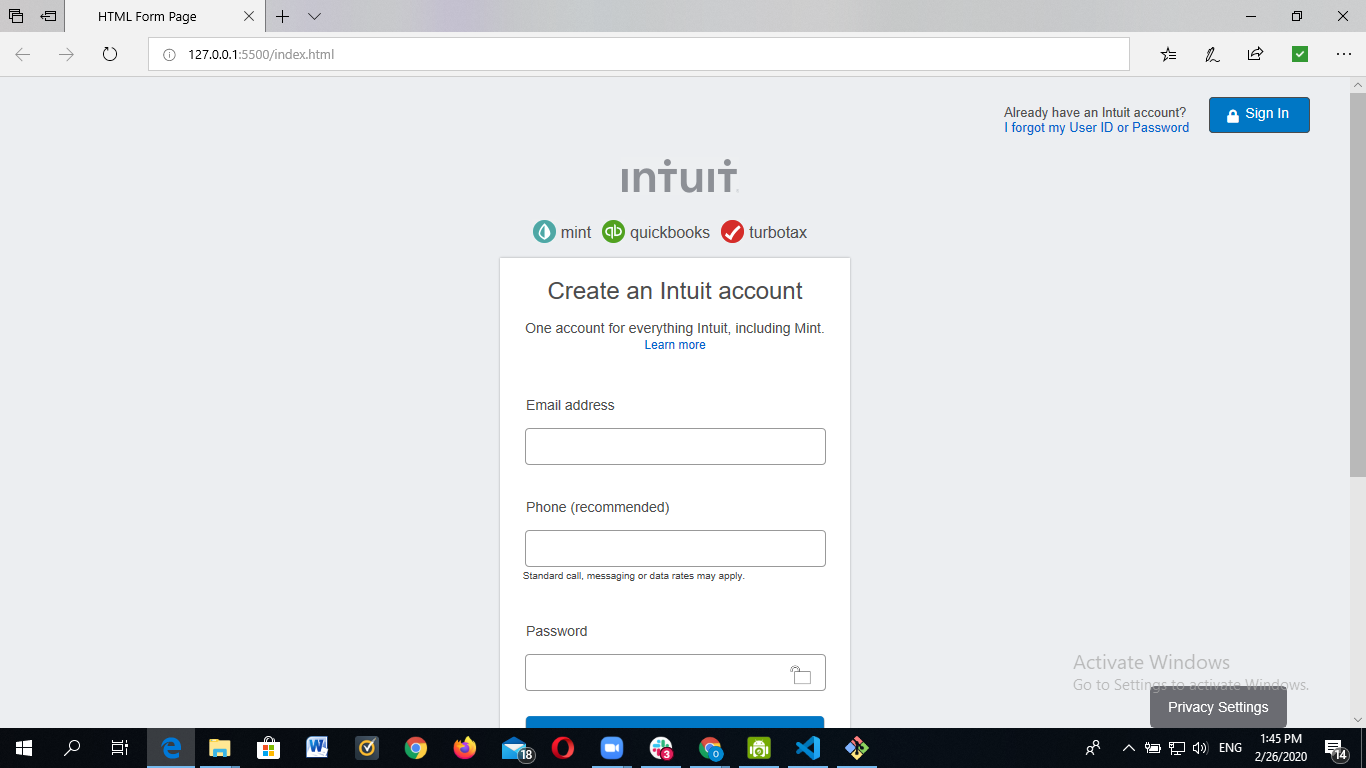Image resolution: width=1366 pixels, height=768 pixels.
Task: Click the Edge back arrow
Action: pos(22,54)
